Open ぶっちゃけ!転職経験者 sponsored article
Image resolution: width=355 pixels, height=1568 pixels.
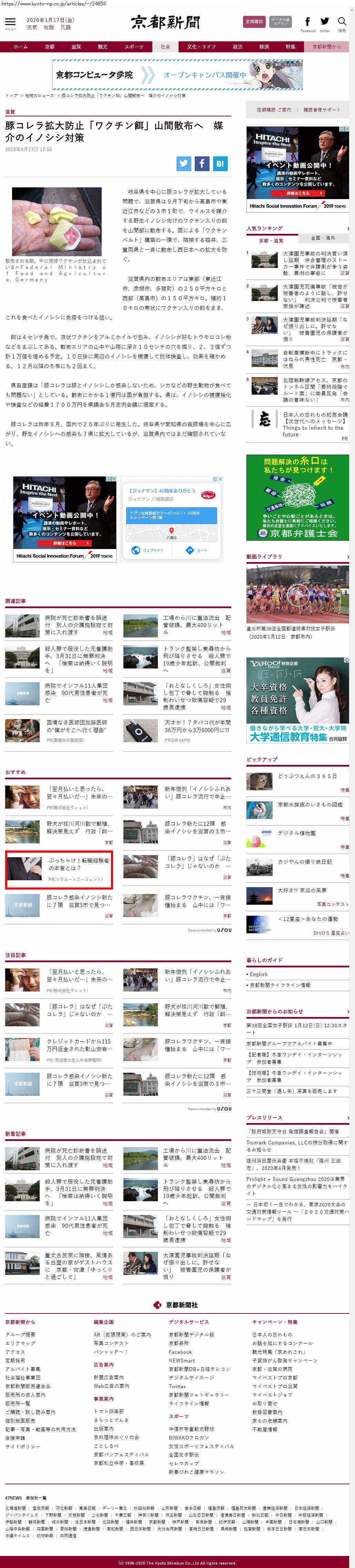[59, 870]
